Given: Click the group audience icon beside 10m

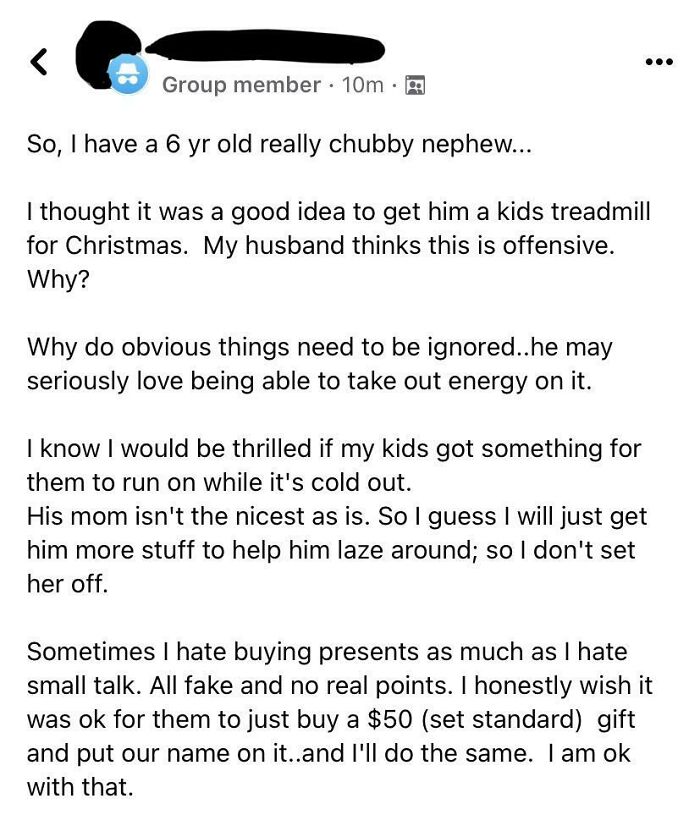Looking at the screenshot, I should click(415, 85).
